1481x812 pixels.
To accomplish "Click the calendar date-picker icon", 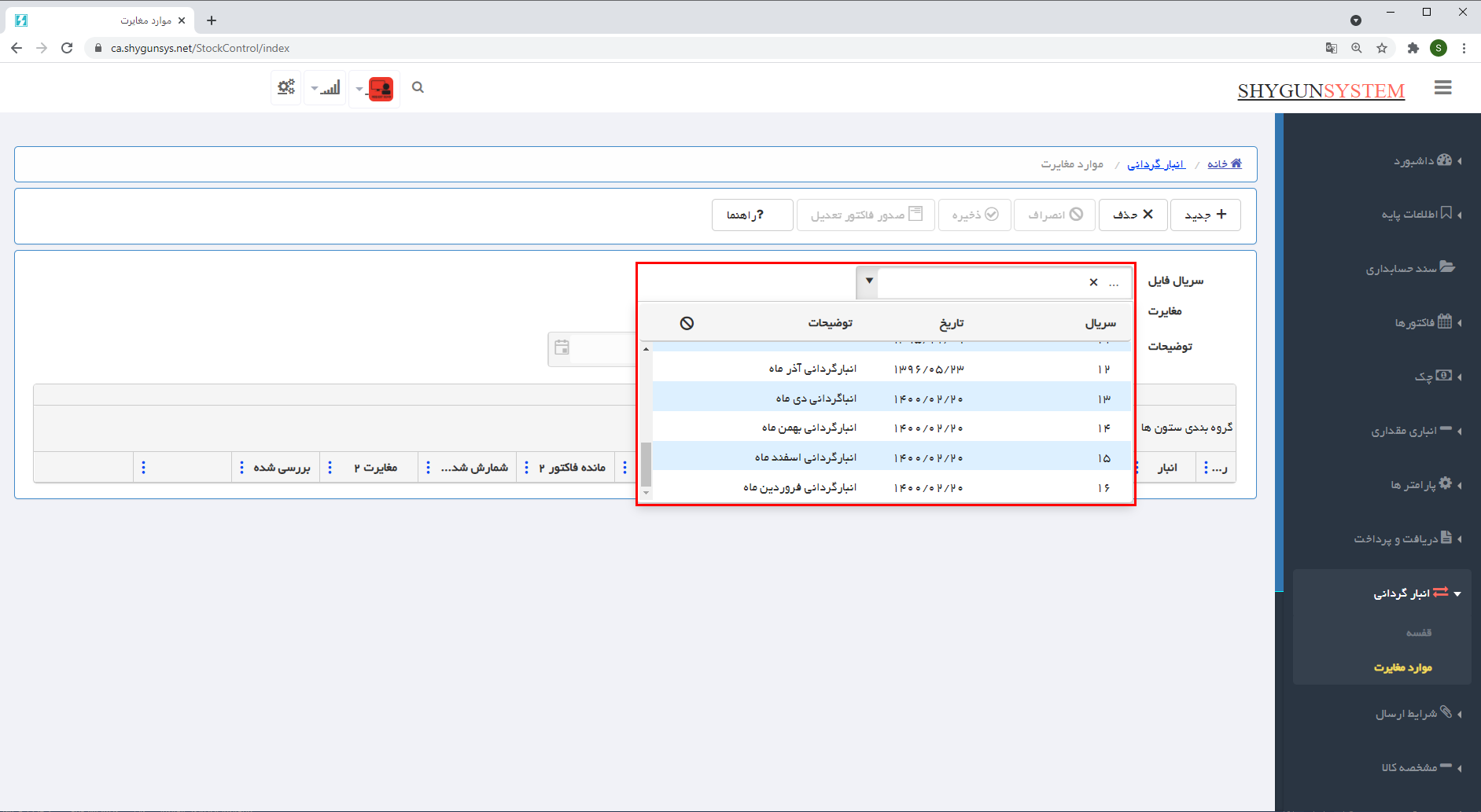I will (562, 349).
